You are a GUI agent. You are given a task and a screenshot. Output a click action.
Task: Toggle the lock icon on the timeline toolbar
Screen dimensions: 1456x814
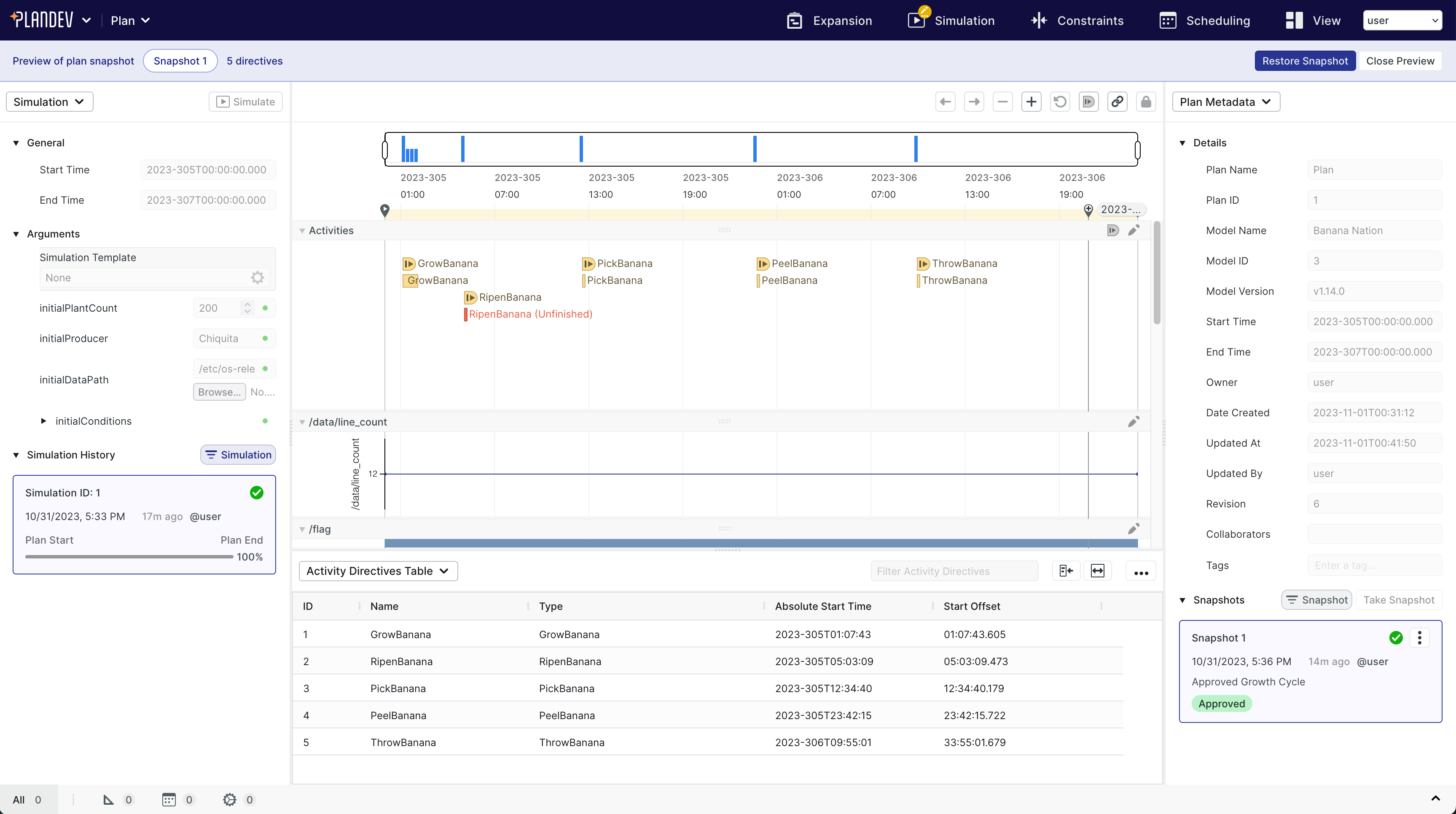click(x=1146, y=102)
